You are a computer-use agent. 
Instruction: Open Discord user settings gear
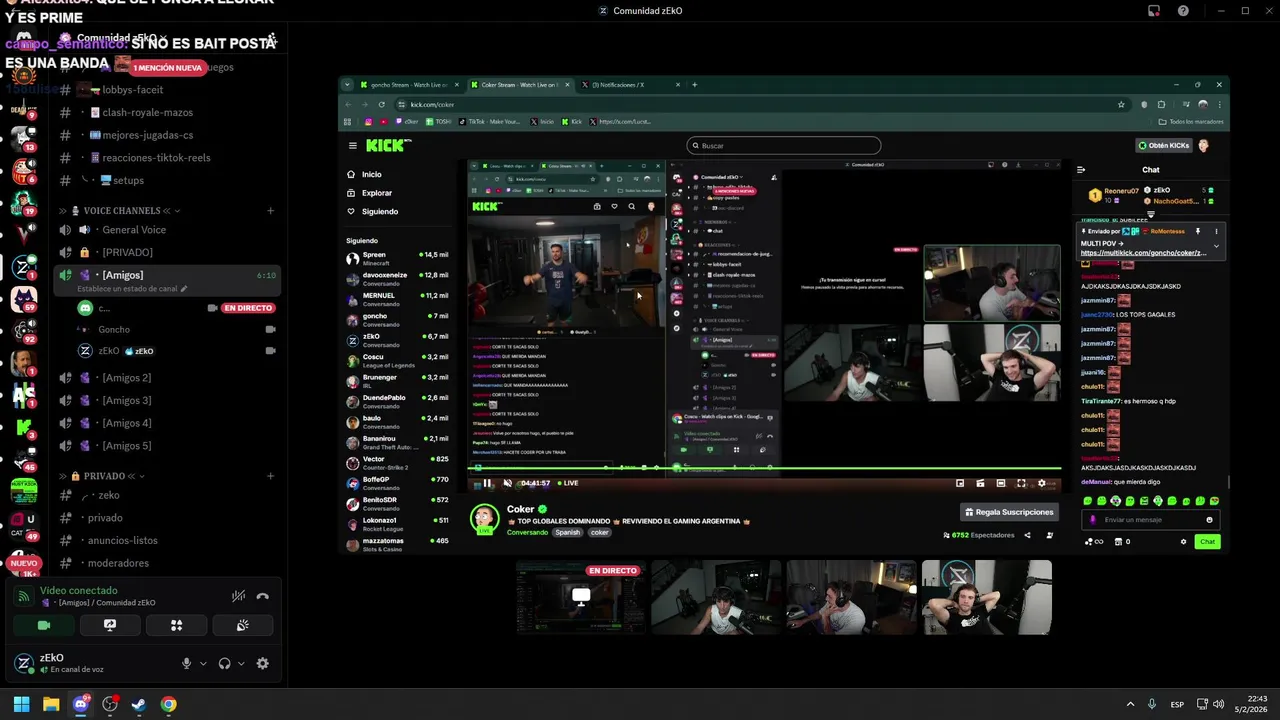coord(263,663)
